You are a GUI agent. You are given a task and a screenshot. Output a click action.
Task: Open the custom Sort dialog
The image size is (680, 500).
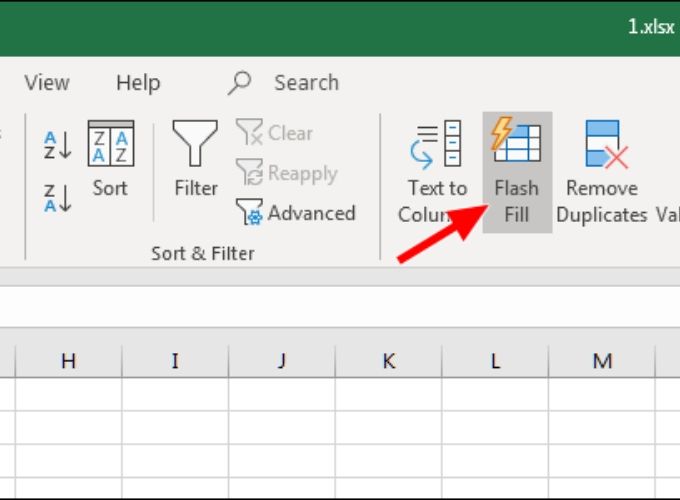click(110, 160)
